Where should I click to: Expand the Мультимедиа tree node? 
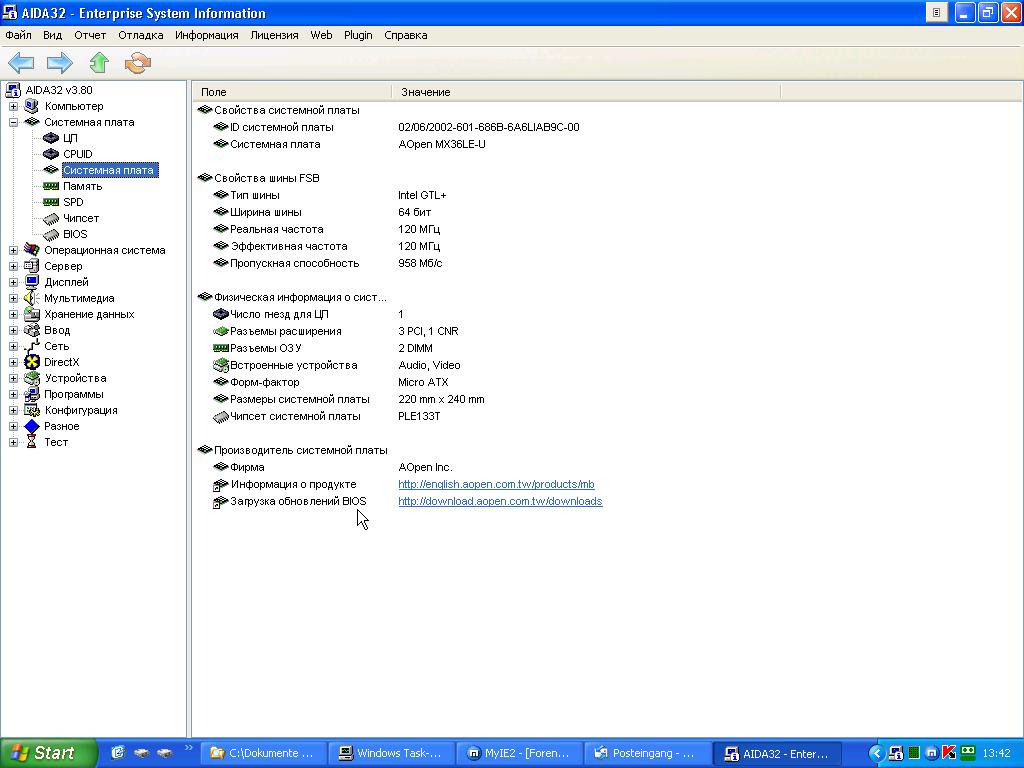[x=13, y=298]
